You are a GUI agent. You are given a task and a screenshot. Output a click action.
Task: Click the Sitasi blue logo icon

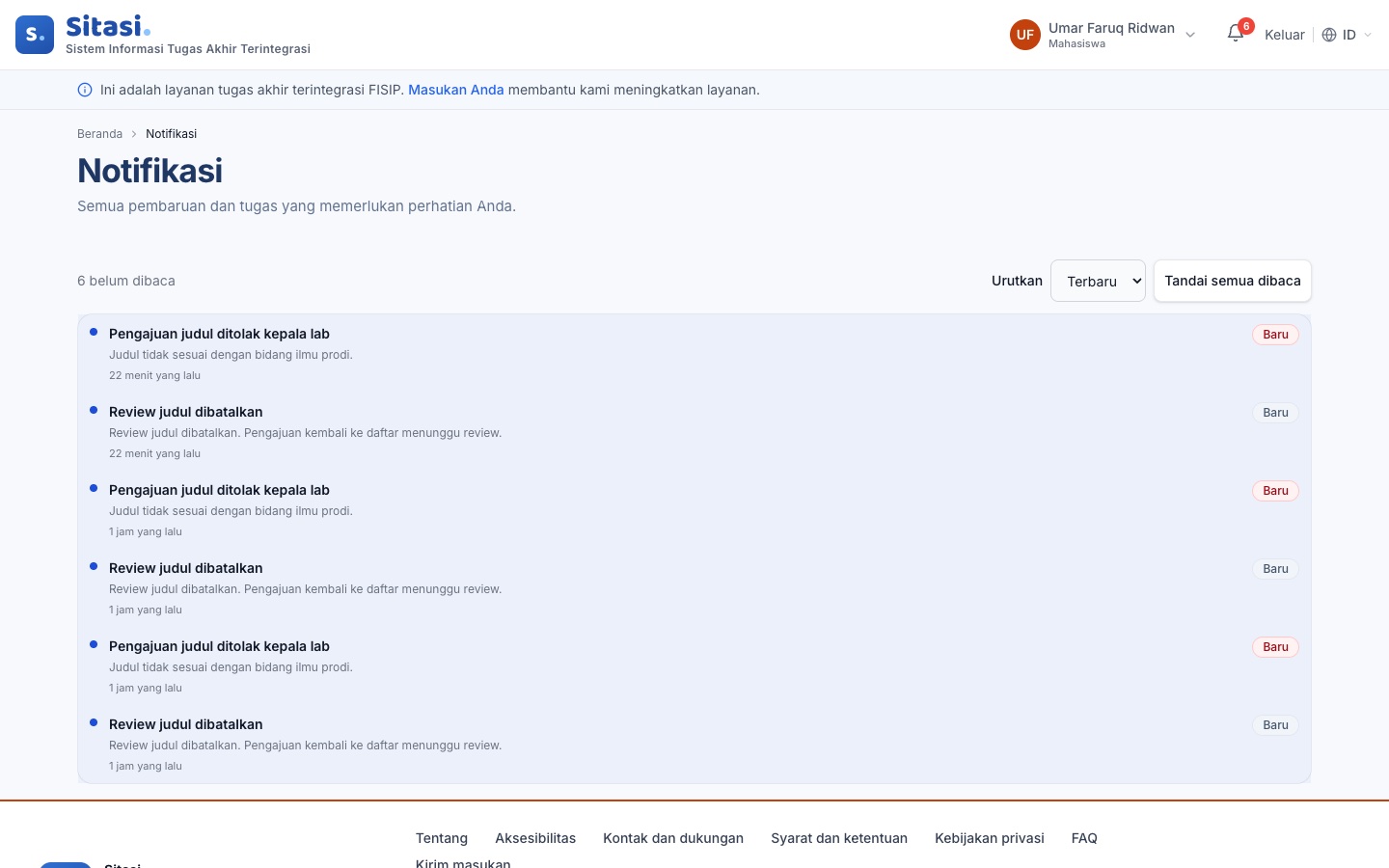(x=35, y=35)
